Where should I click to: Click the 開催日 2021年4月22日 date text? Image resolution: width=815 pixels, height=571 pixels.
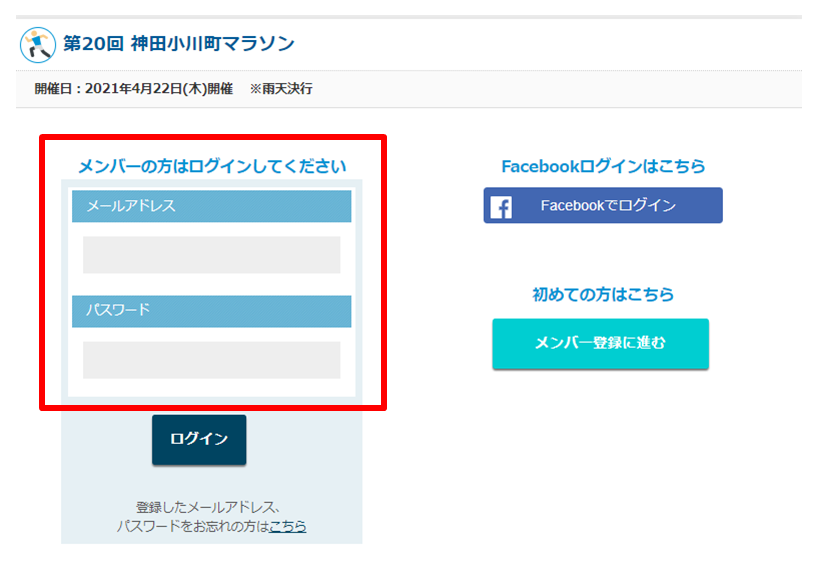(134, 89)
